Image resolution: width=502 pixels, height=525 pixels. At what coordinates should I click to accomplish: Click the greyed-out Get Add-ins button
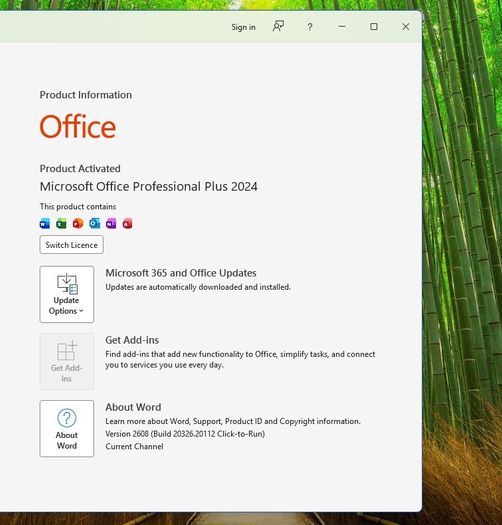(67, 361)
